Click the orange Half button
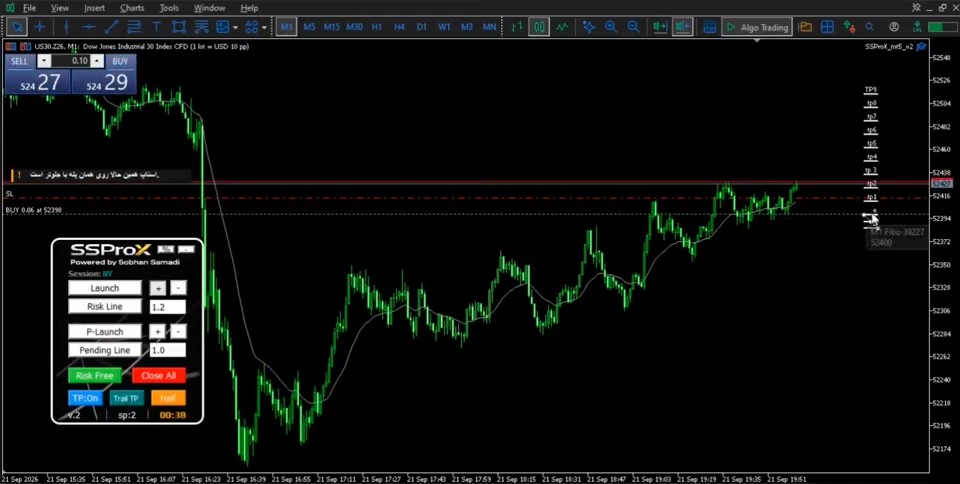The image size is (960, 484). tap(168, 398)
